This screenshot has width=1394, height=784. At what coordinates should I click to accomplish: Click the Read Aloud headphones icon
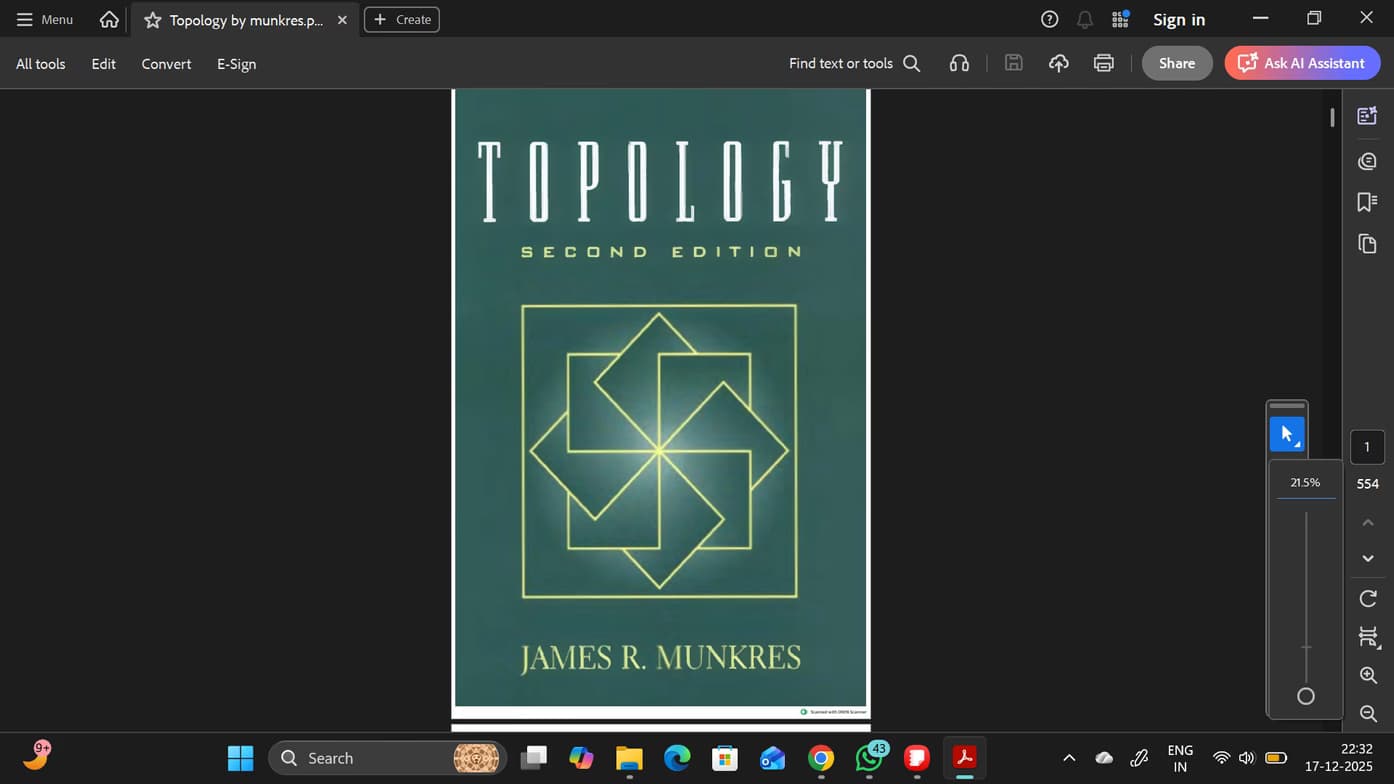coord(959,63)
